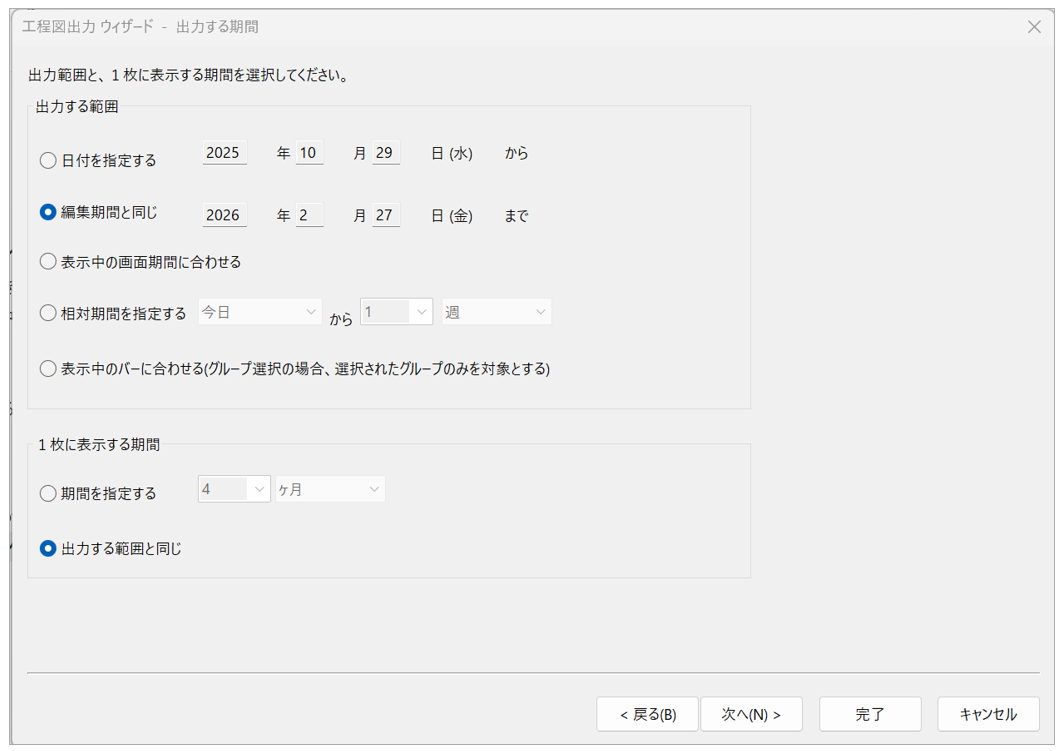Click the start month field 10
The image size is (1059, 751).
[309, 153]
